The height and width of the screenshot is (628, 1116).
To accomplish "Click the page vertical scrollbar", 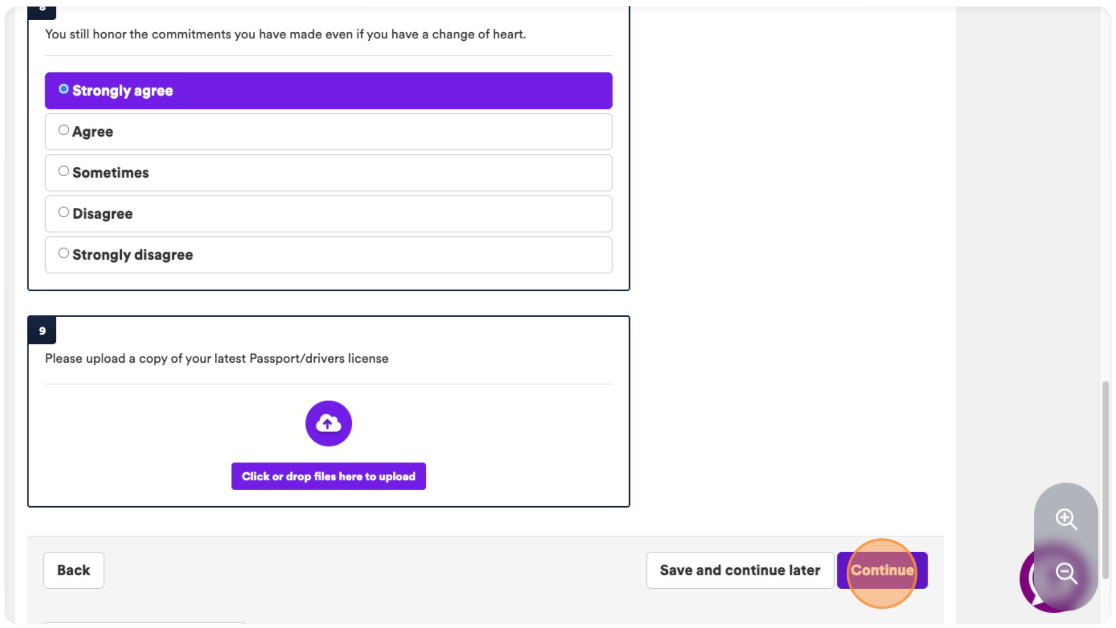I will (1105, 481).
